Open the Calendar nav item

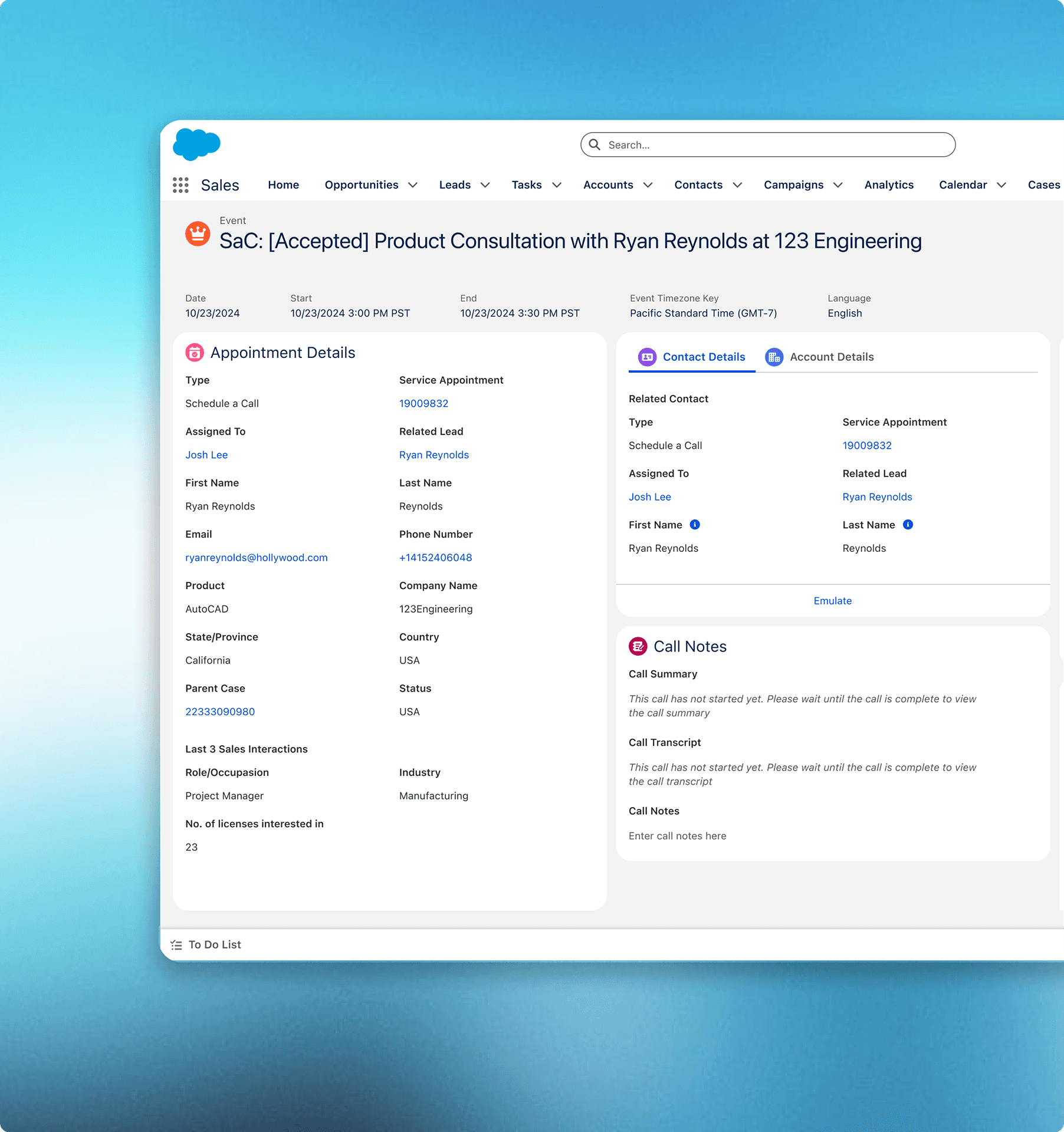(963, 185)
